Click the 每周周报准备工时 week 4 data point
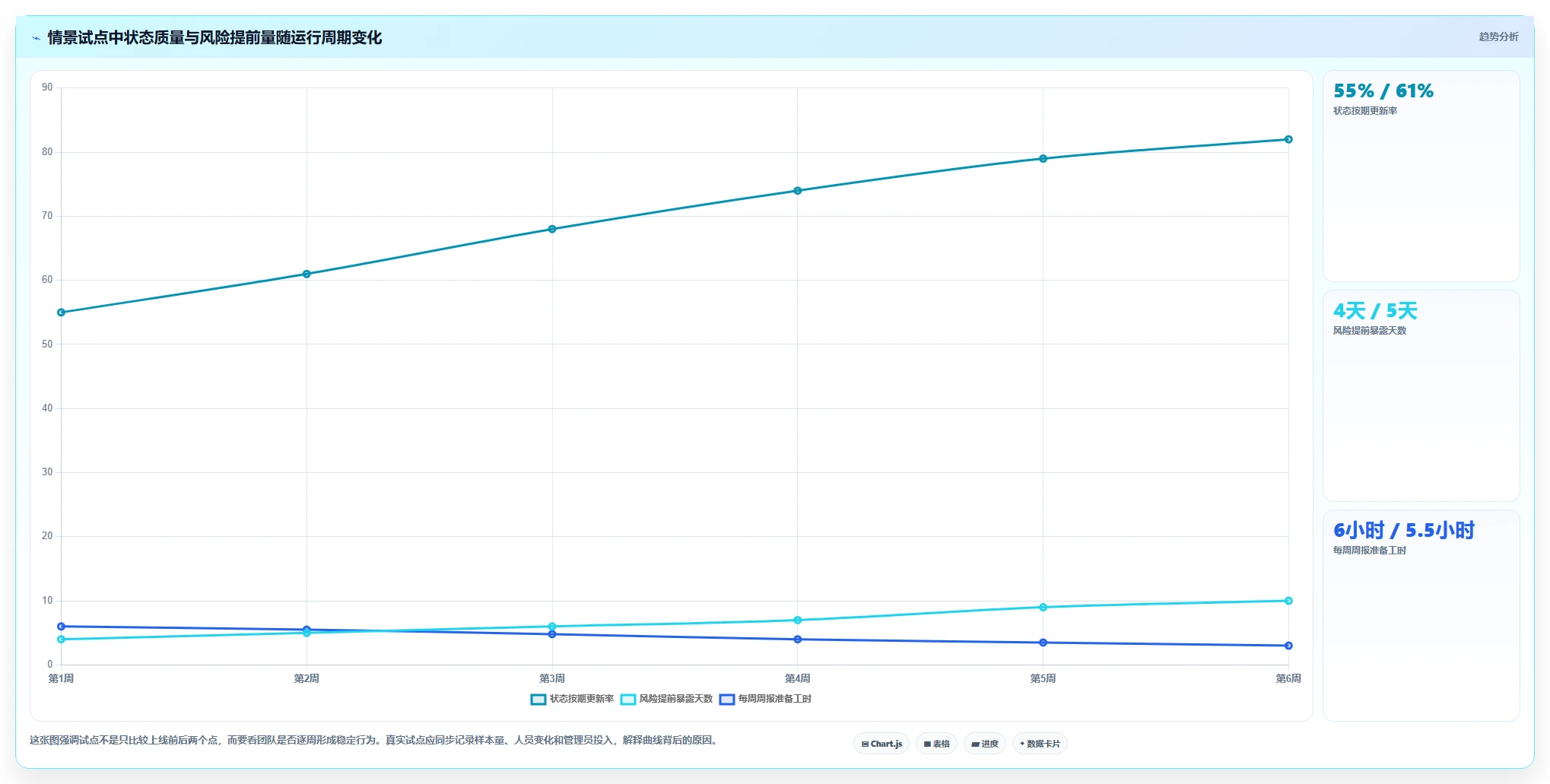Image resolution: width=1550 pixels, height=784 pixels. [x=797, y=640]
